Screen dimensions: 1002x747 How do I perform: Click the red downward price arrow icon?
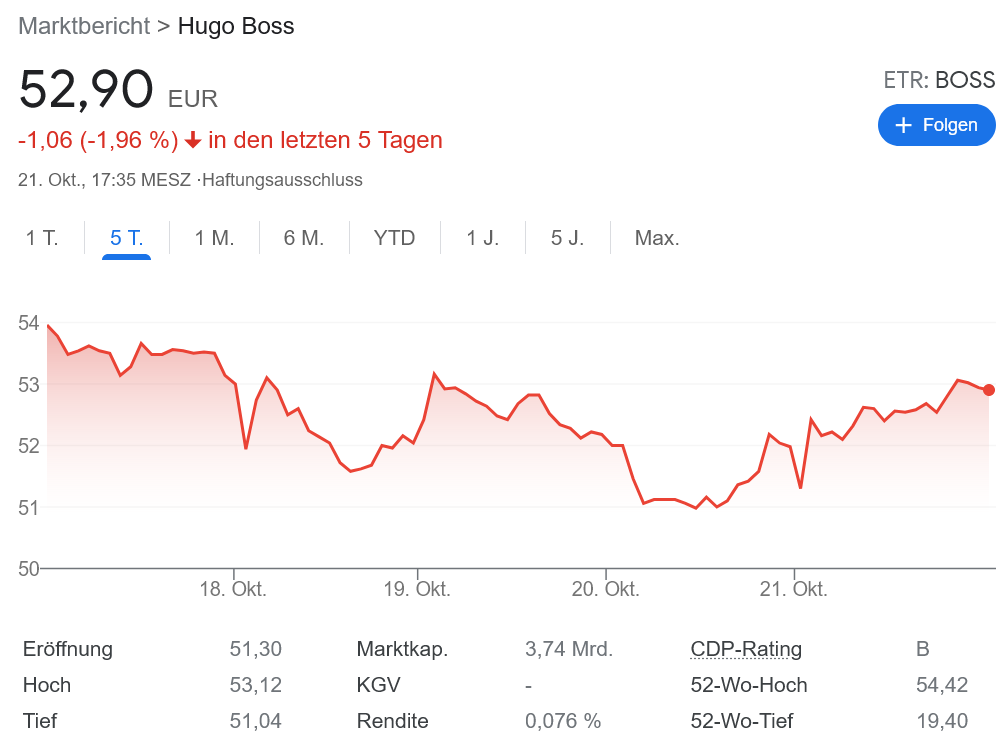(x=190, y=140)
